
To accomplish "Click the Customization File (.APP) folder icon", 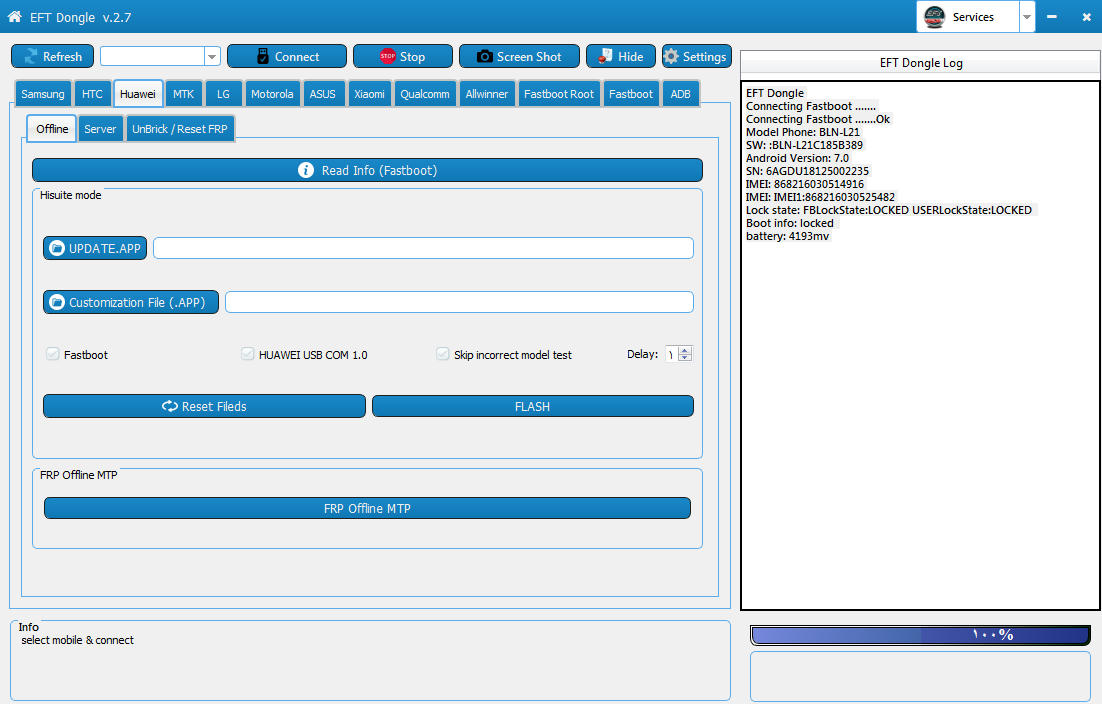I will click(x=57, y=302).
